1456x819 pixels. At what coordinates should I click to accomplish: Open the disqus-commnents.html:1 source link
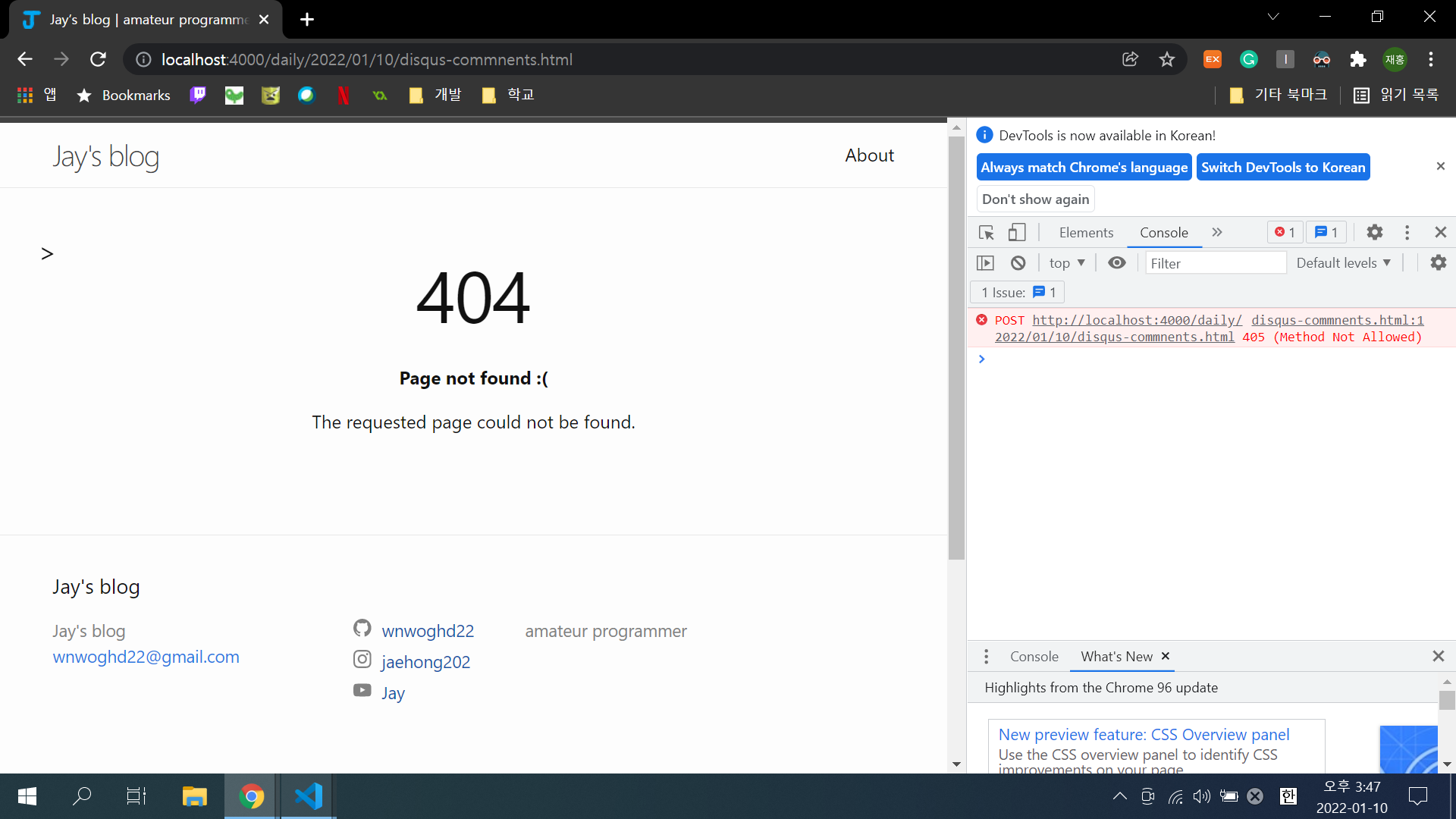(x=1338, y=320)
